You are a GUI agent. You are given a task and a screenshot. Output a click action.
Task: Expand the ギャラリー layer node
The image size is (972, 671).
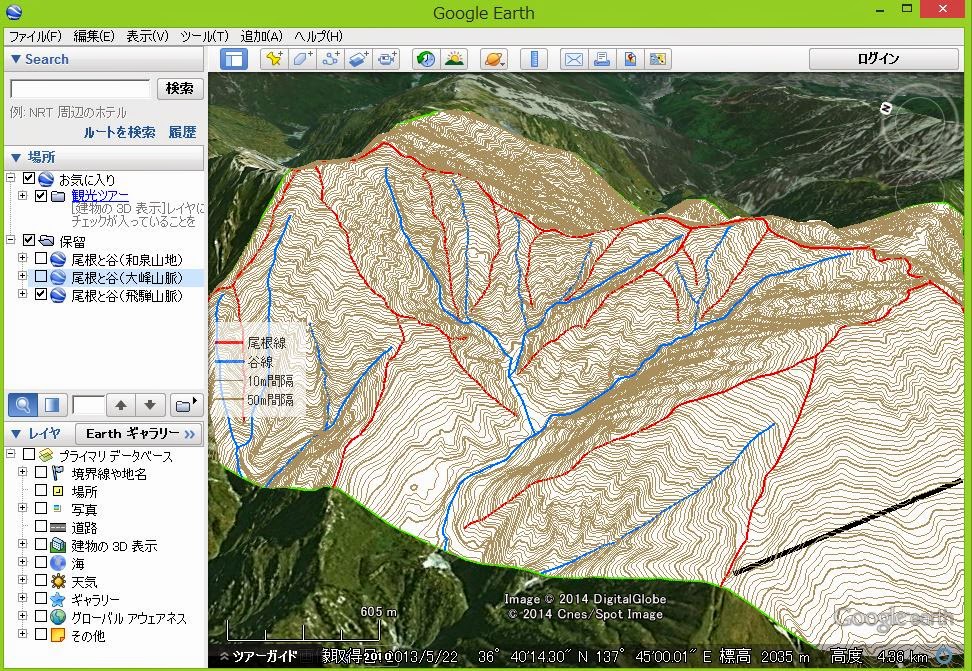23,598
